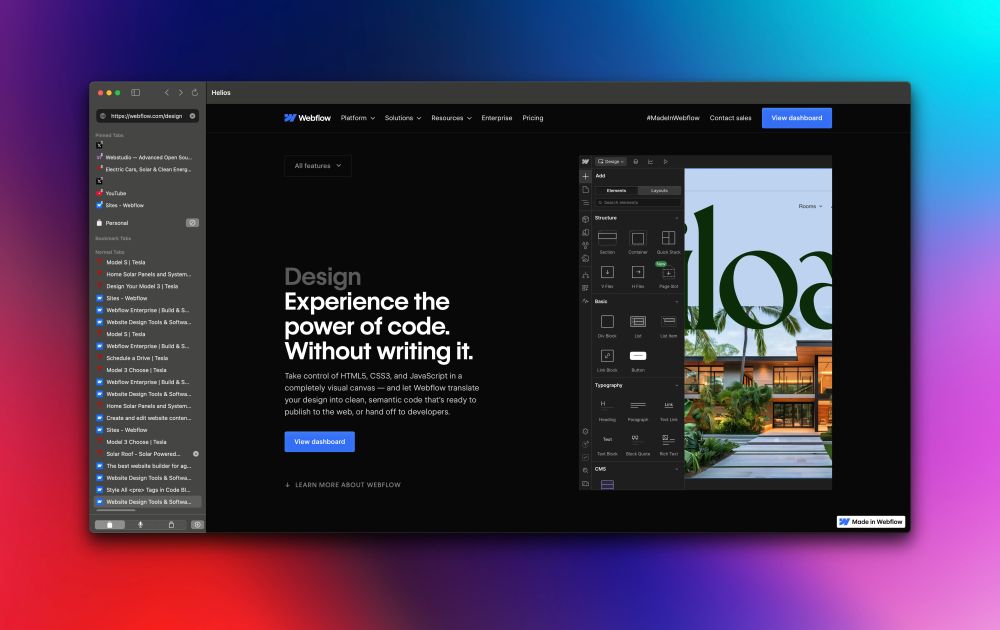Go back with the back arrow
This screenshot has height=630, width=1000.
166,92
